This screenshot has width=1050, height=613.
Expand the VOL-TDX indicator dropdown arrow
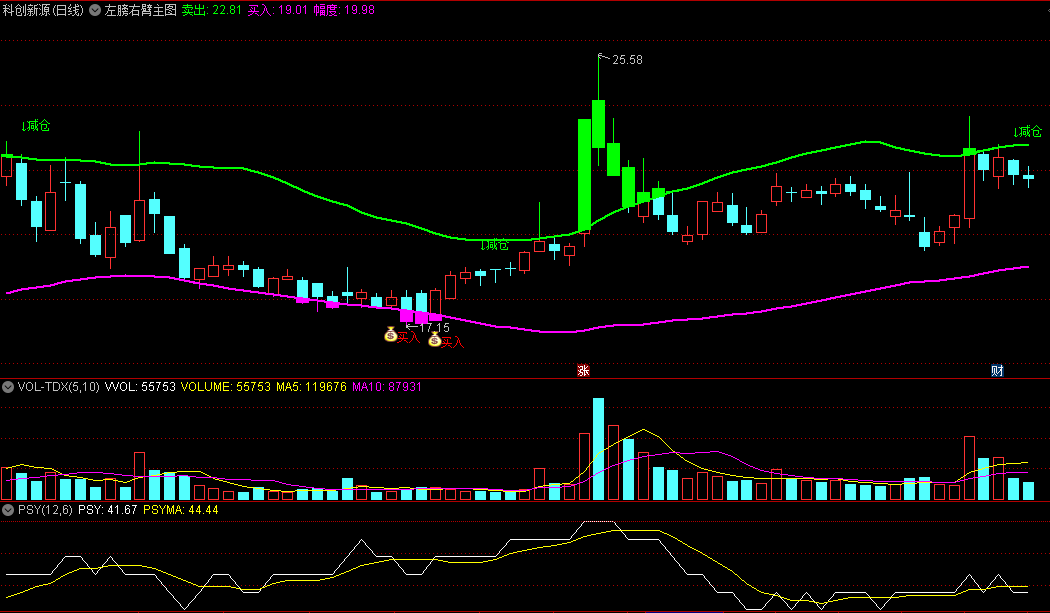pos(8,387)
